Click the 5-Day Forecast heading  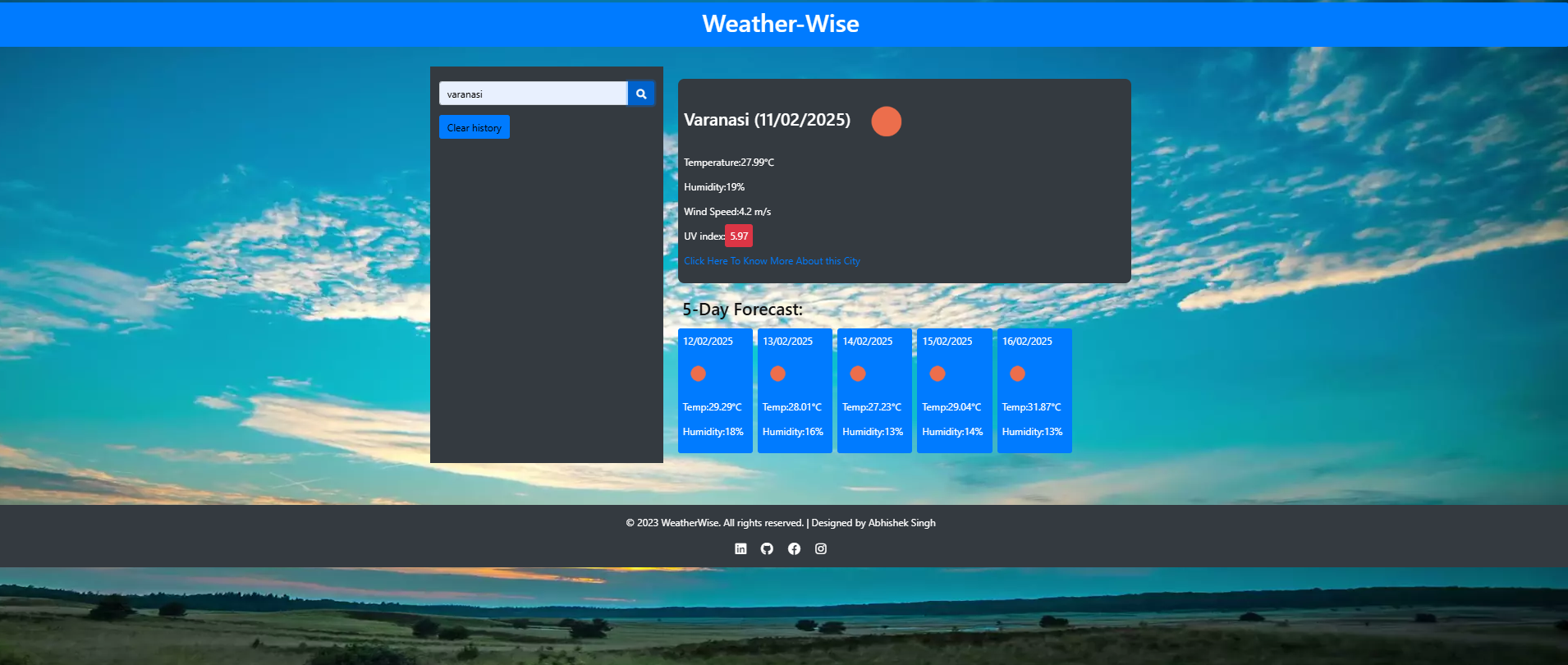(742, 310)
